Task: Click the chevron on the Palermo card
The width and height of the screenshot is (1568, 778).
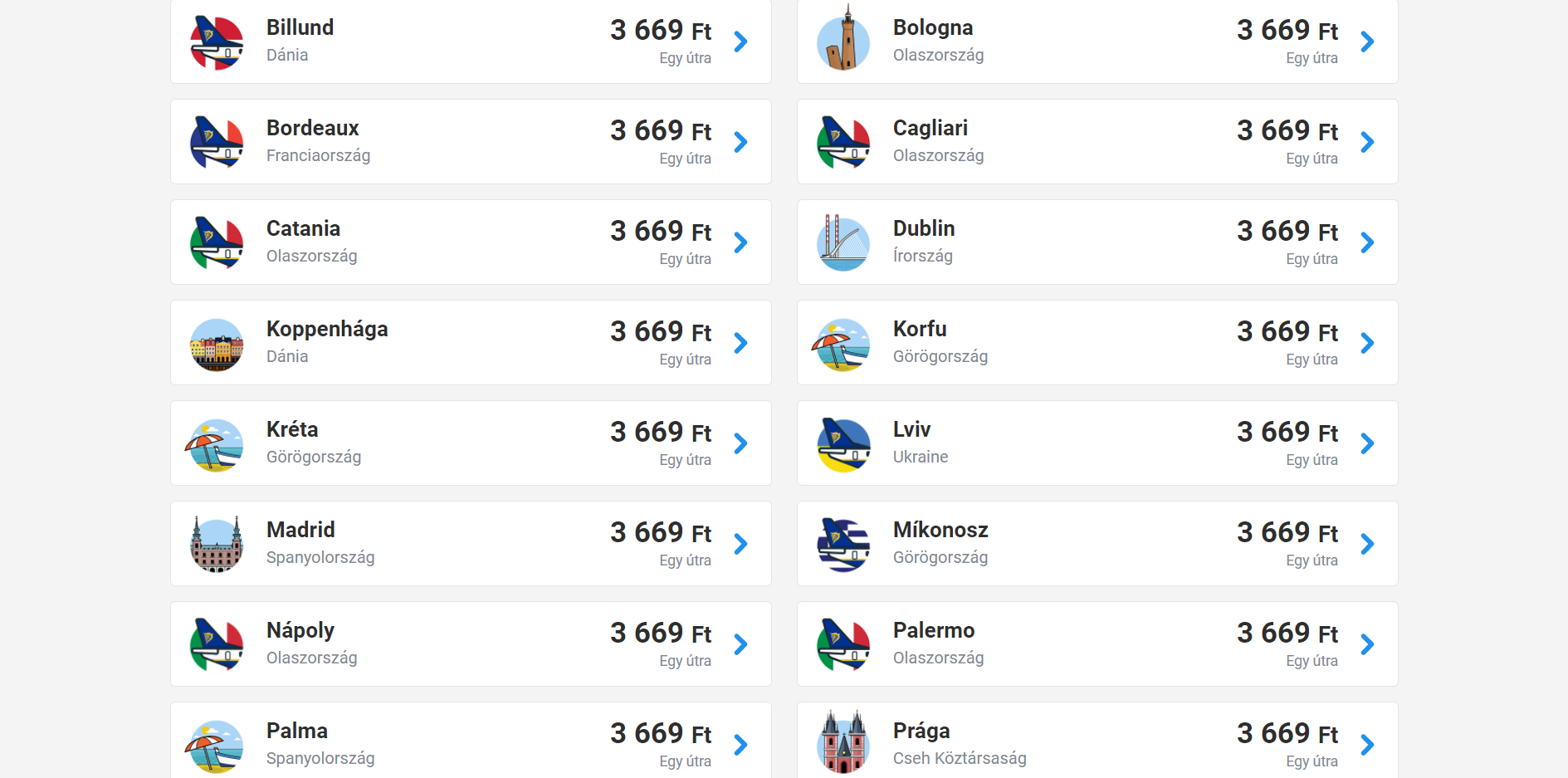Action: pos(1368,644)
